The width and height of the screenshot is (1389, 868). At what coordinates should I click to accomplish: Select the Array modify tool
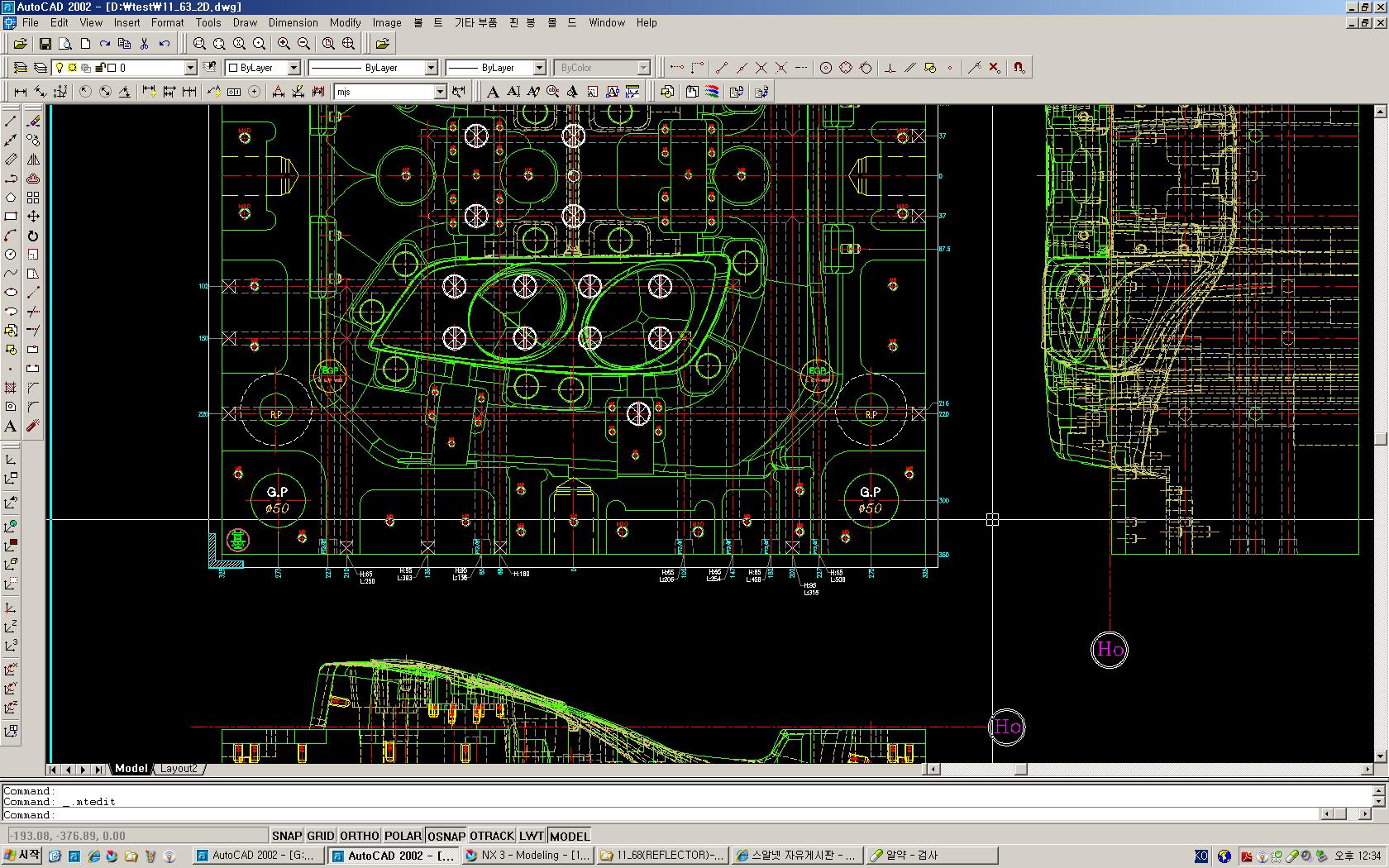[33, 197]
